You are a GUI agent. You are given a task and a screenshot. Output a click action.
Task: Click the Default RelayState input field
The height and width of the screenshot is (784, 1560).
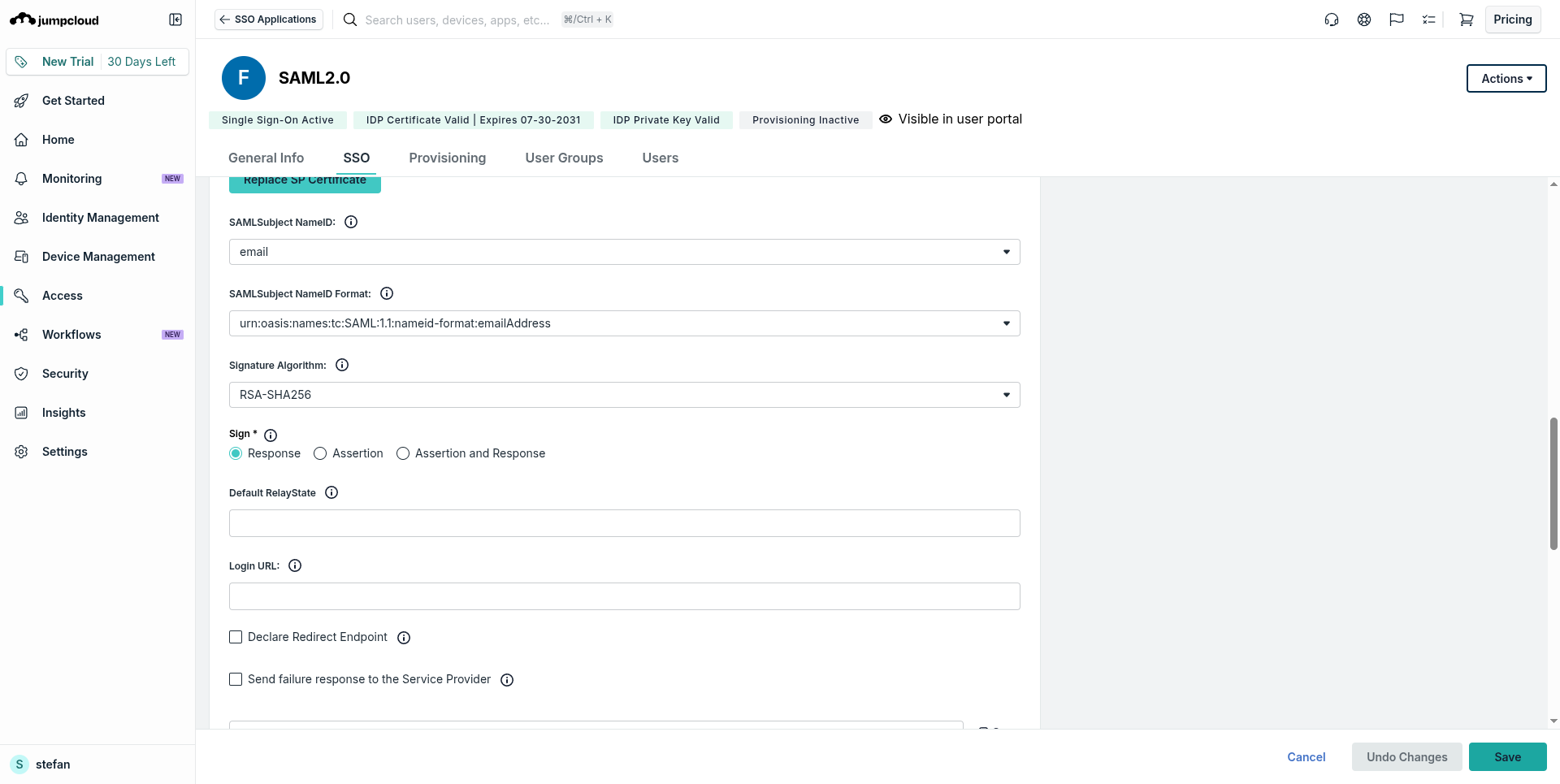624,523
